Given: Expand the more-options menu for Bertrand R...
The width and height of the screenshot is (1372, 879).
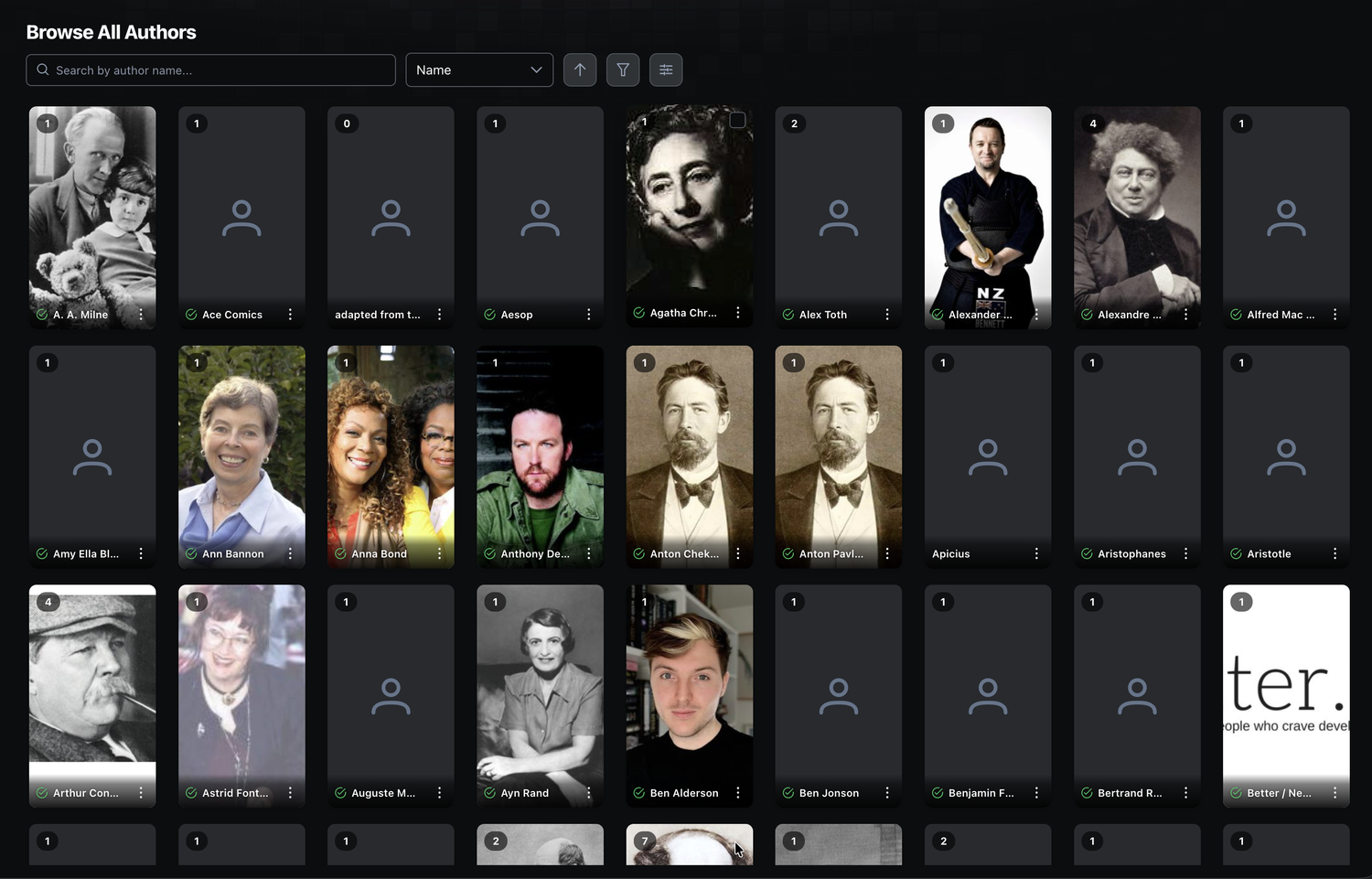Looking at the screenshot, I should [1185, 793].
